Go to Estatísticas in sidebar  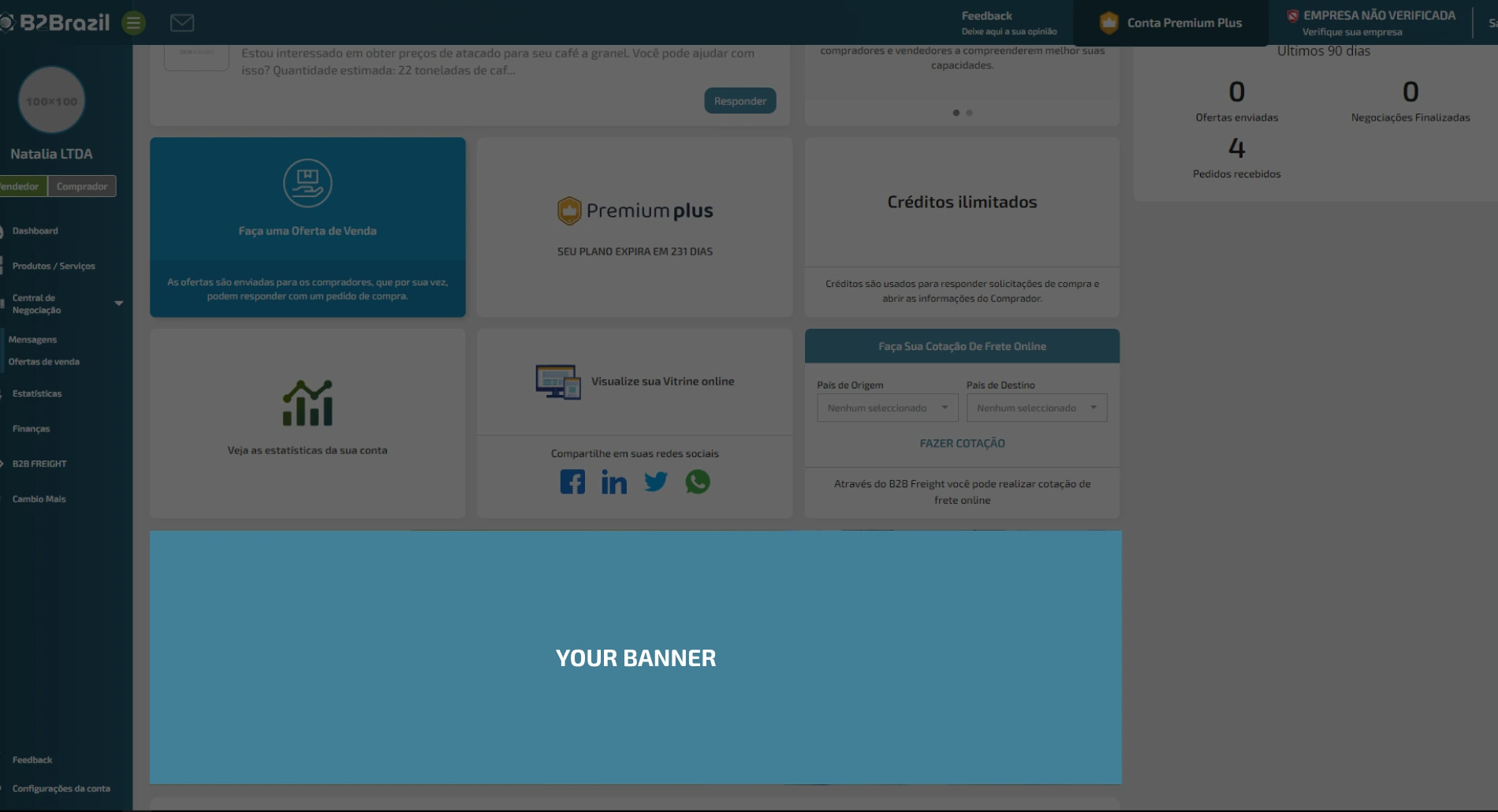coord(37,393)
